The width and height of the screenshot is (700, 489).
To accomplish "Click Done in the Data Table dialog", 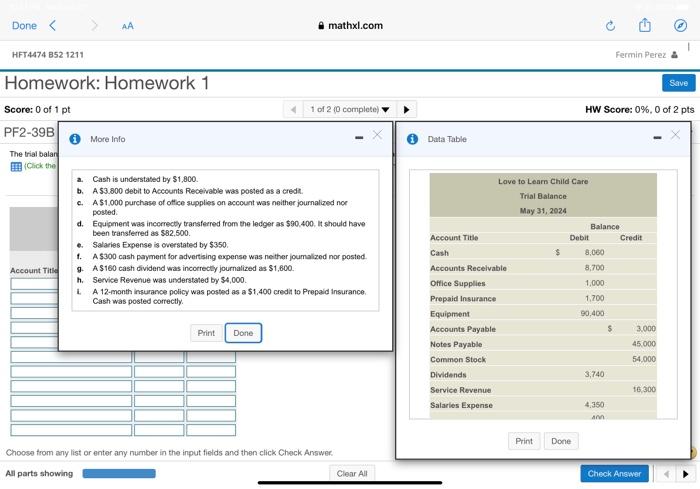I will pyautogui.click(x=561, y=441).
